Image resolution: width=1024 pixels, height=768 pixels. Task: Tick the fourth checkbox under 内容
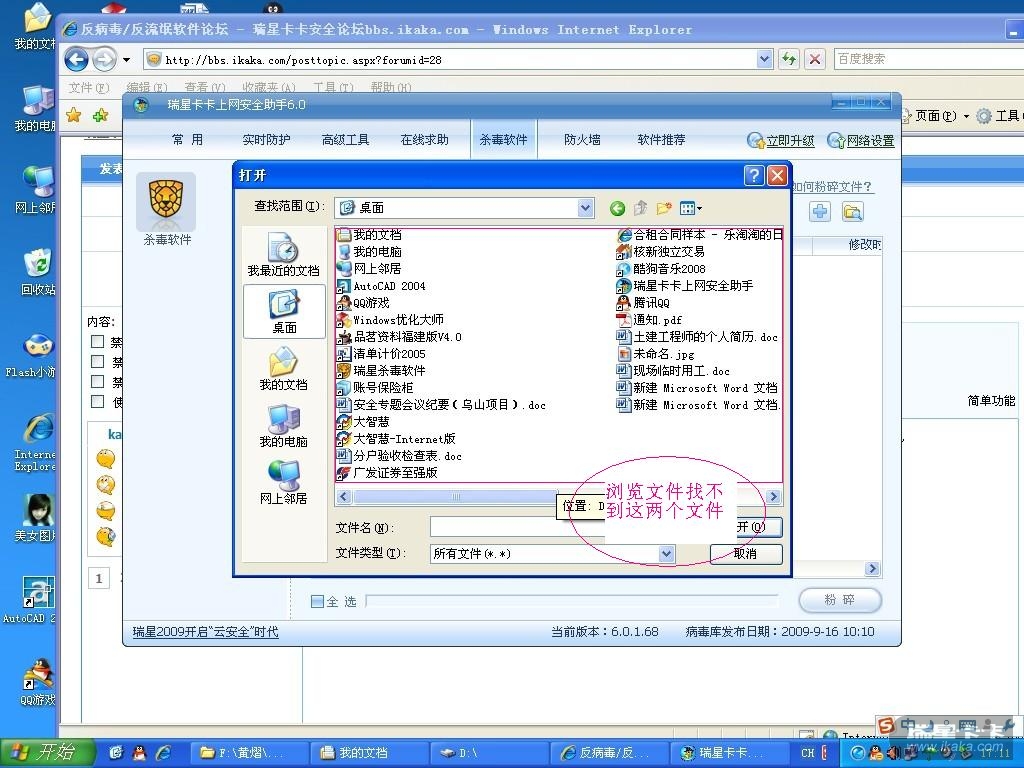coord(98,401)
